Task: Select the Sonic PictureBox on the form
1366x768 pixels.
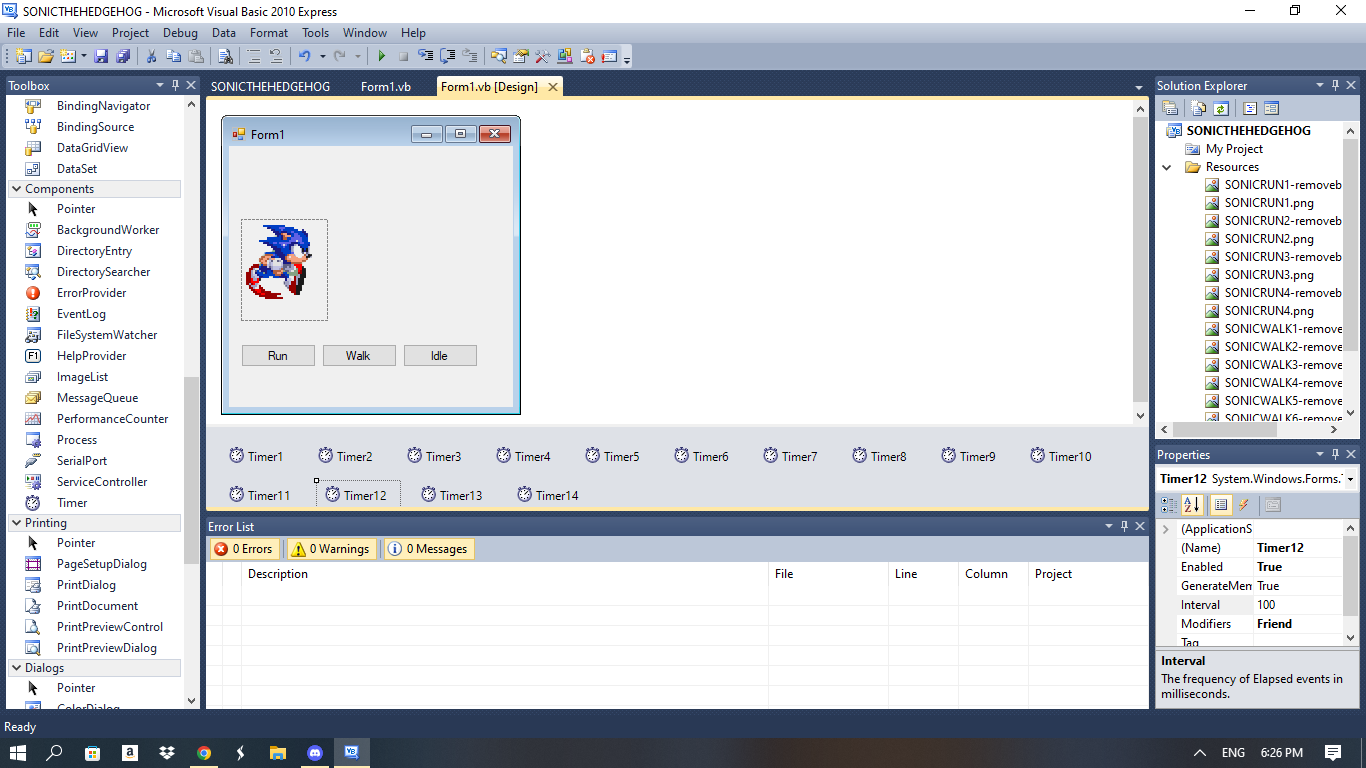Action: [284, 270]
